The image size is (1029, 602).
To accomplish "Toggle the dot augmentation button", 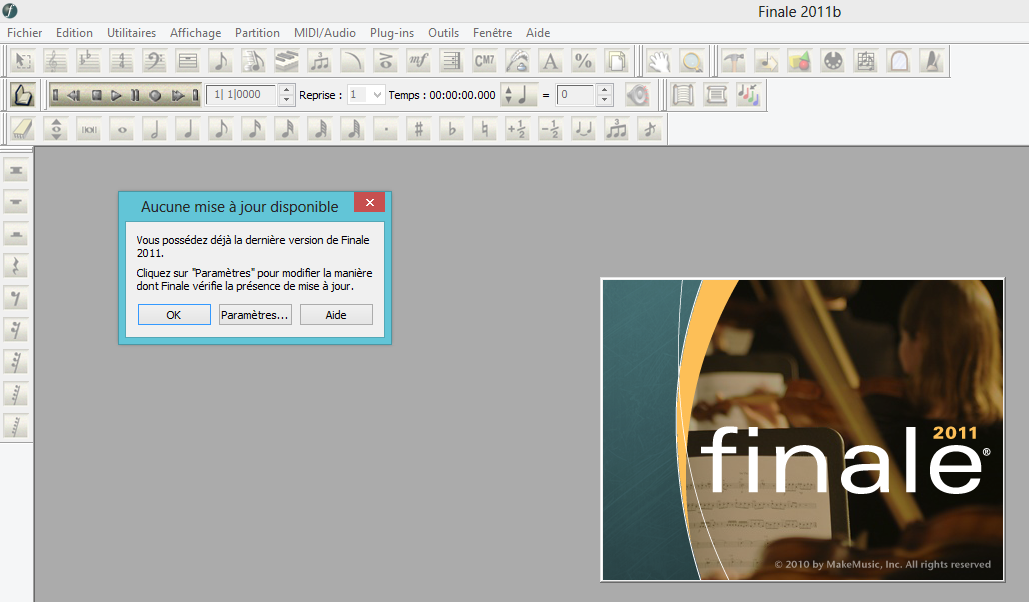I will click(x=386, y=129).
